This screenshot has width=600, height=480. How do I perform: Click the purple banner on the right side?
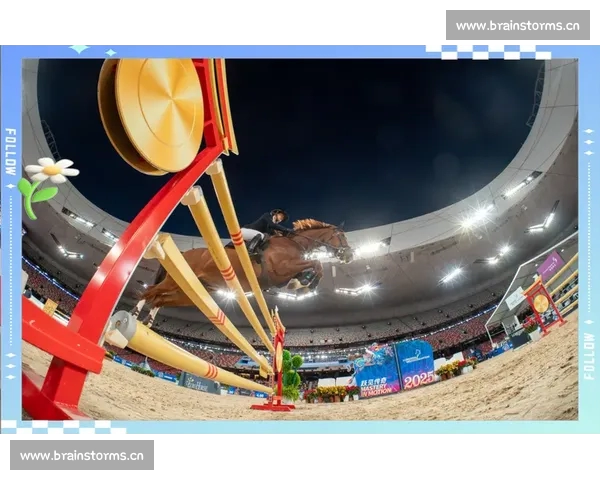(x=550, y=264)
